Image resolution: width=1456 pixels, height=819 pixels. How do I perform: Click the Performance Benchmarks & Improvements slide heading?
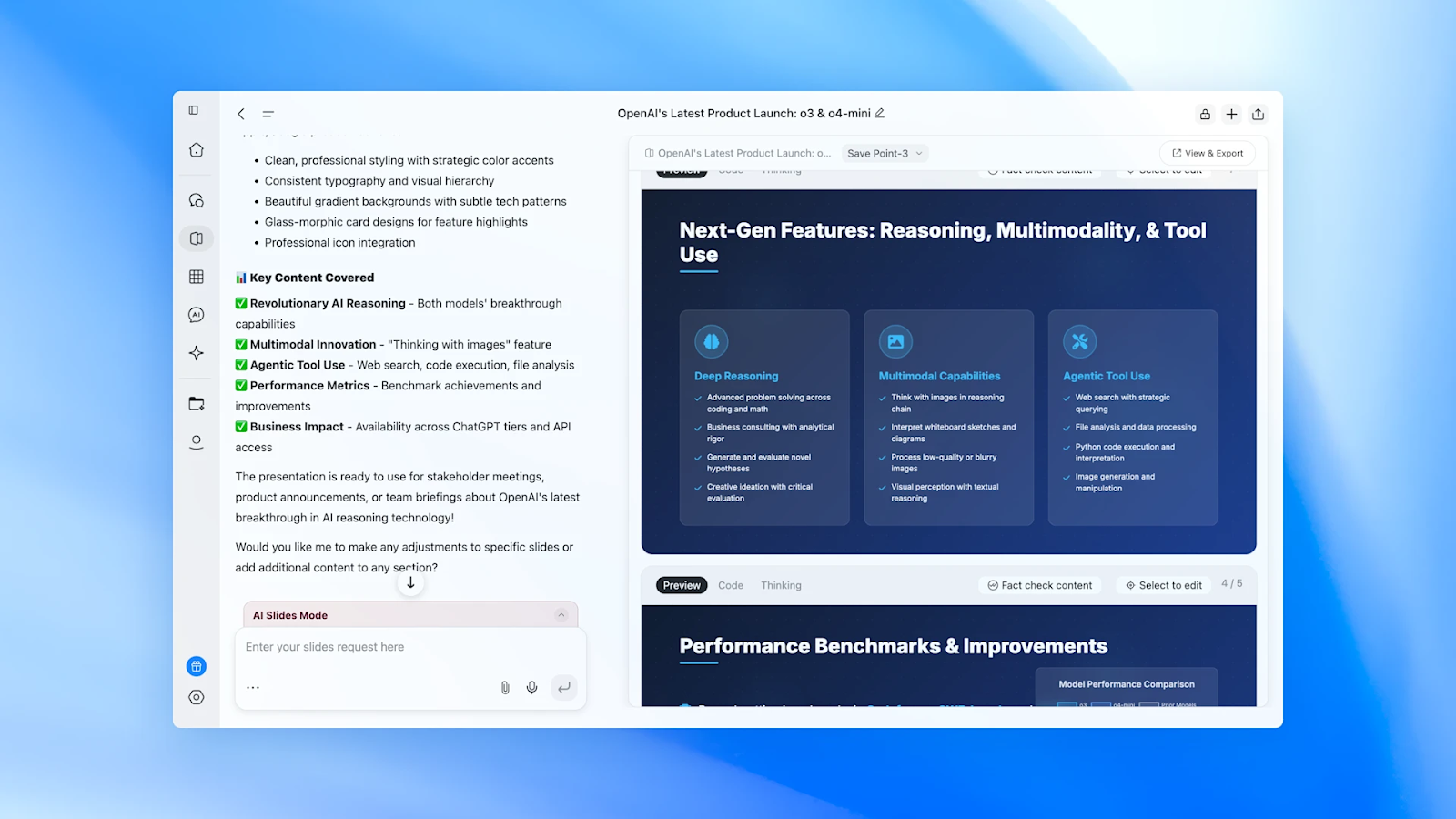click(x=894, y=646)
